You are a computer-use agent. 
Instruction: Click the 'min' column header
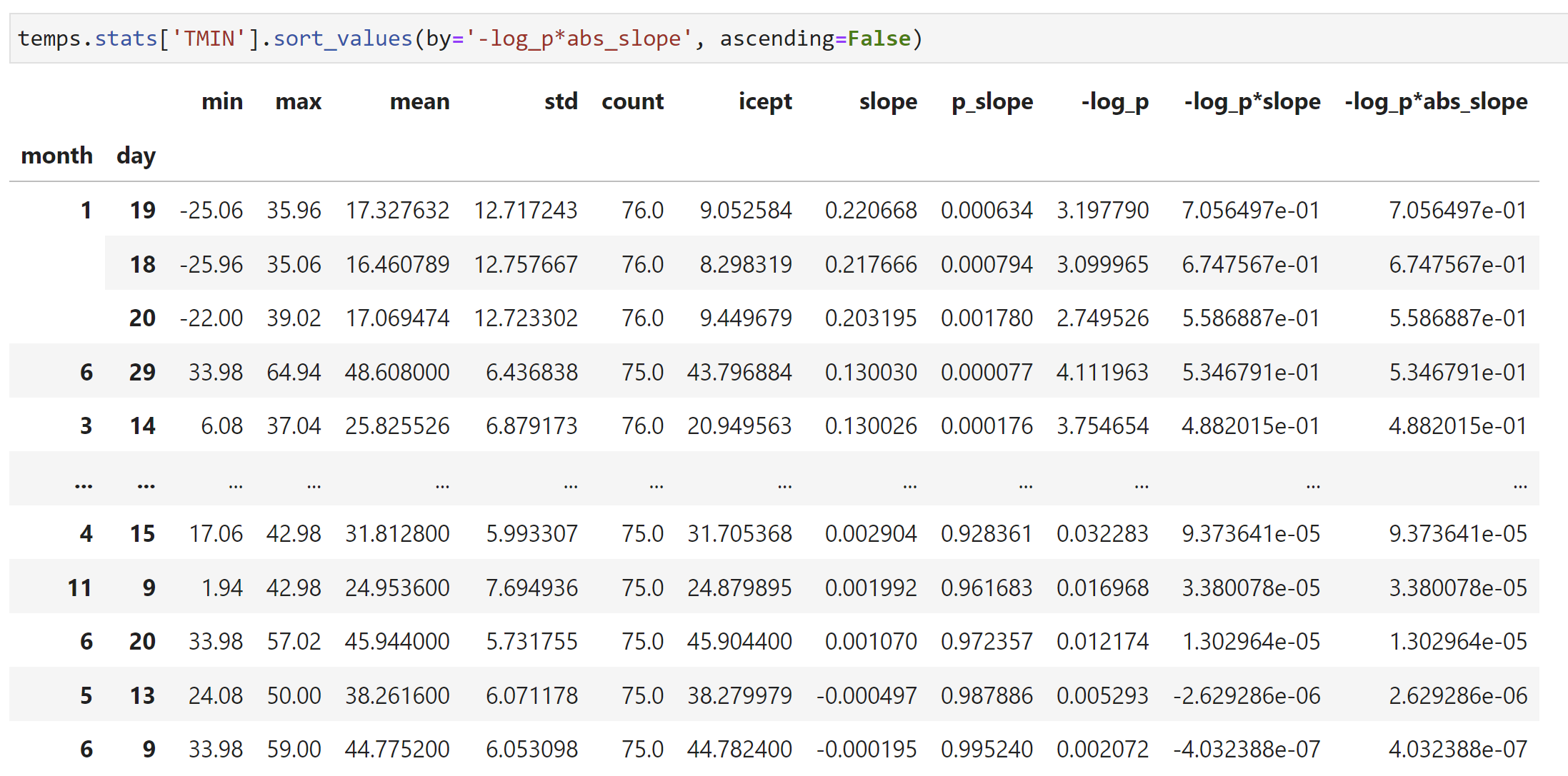point(222,101)
